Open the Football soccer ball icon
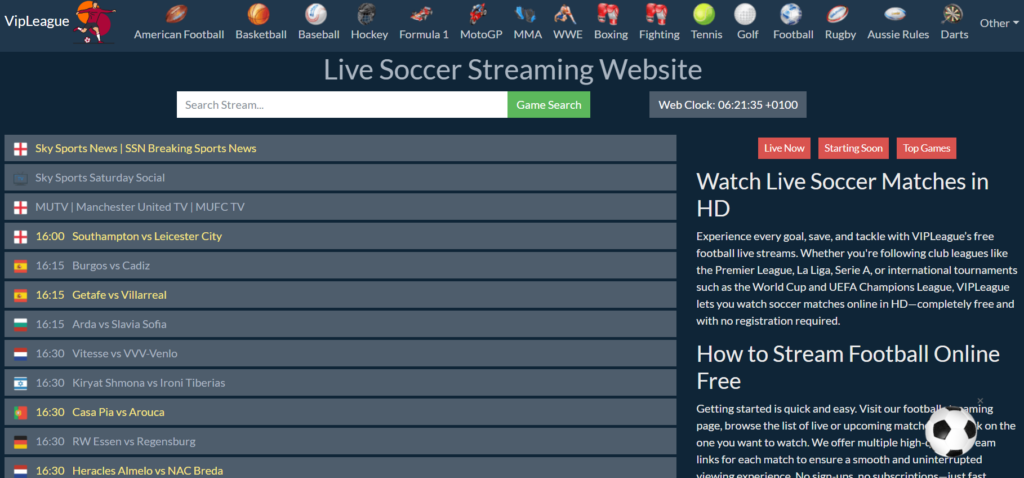 (x=791, y=14)
